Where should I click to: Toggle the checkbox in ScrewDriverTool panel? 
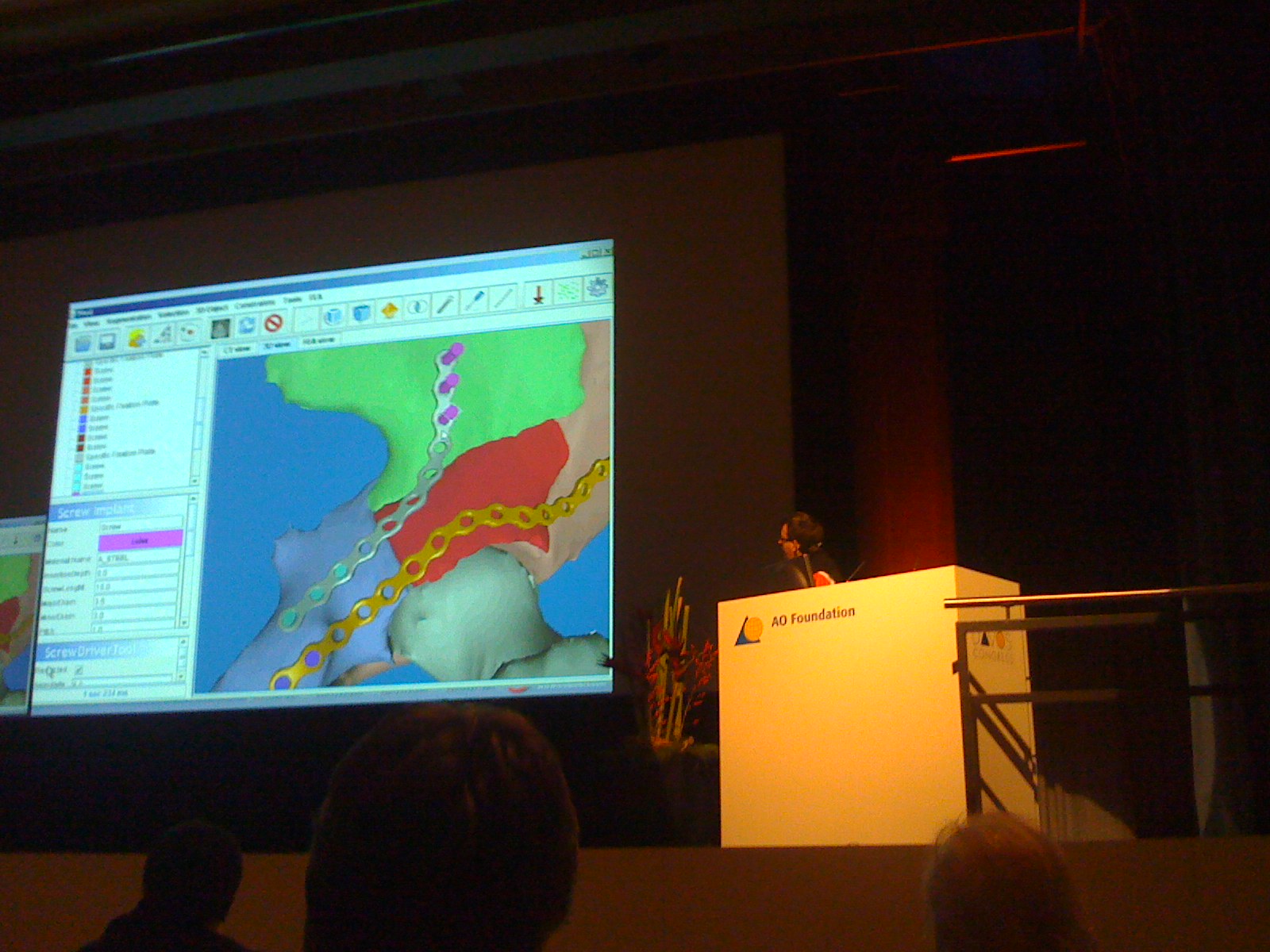[79, 670]
